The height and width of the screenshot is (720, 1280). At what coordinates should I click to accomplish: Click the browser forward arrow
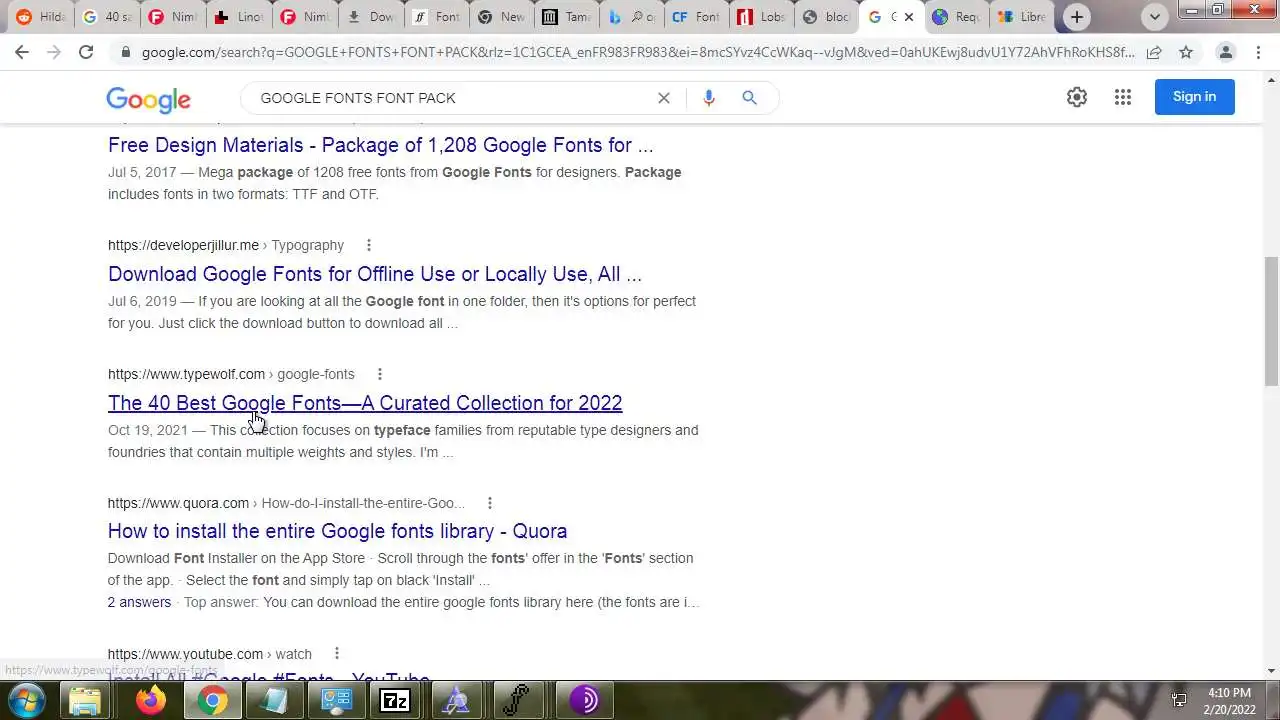(x=54, y=52)
